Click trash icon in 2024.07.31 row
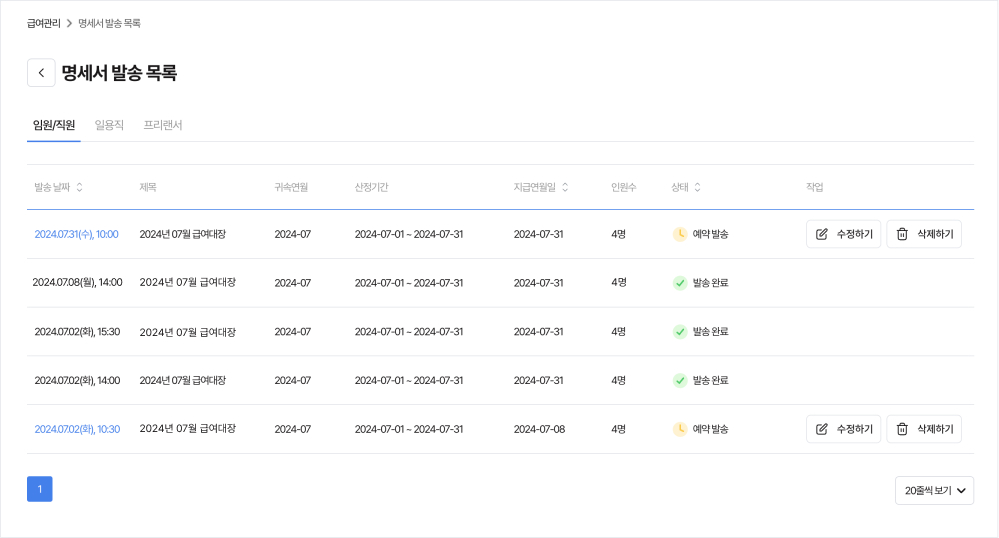Viewport: 999px width, 538px height. click(902, 234)
